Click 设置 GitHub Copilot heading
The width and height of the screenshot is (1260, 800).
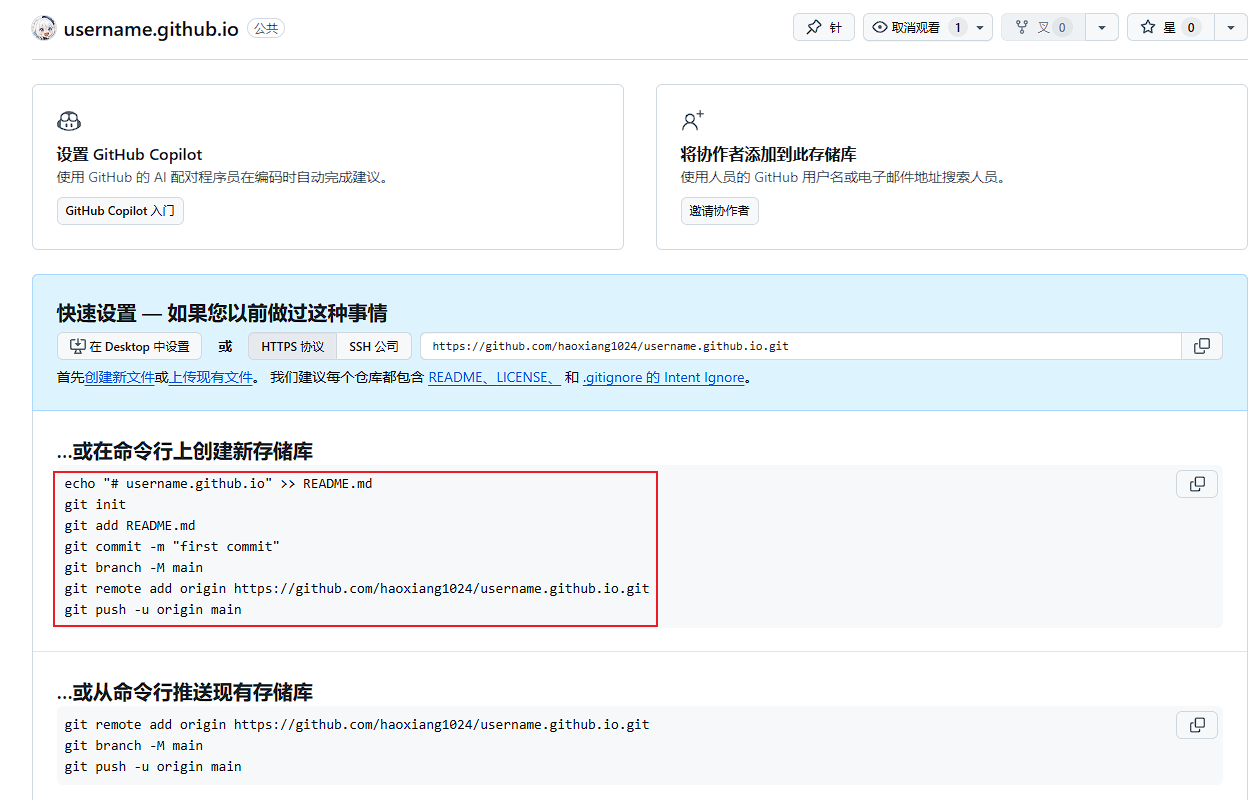pos(130,155)
